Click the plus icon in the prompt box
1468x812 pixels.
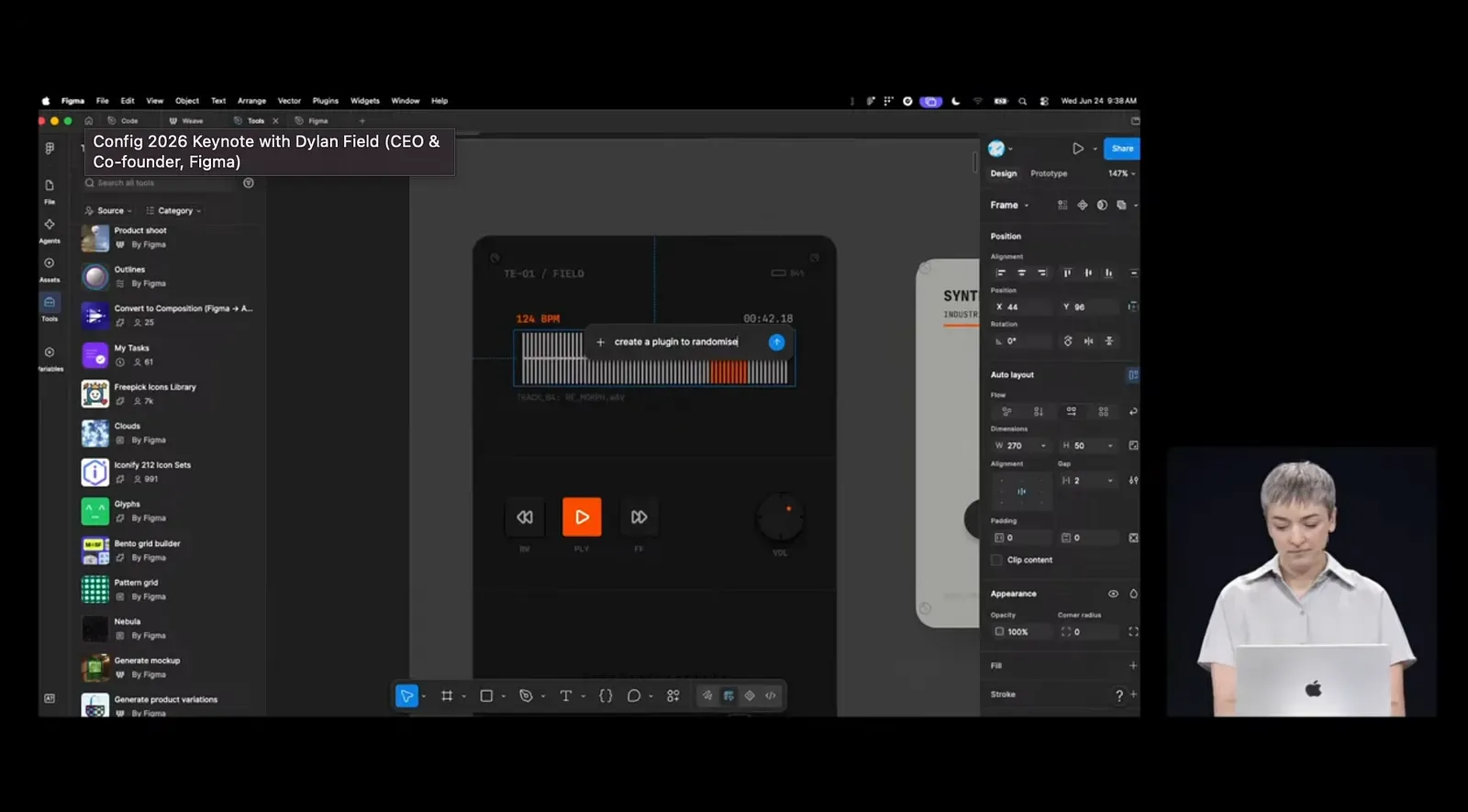pyautogui.click(x=600, y=342)
